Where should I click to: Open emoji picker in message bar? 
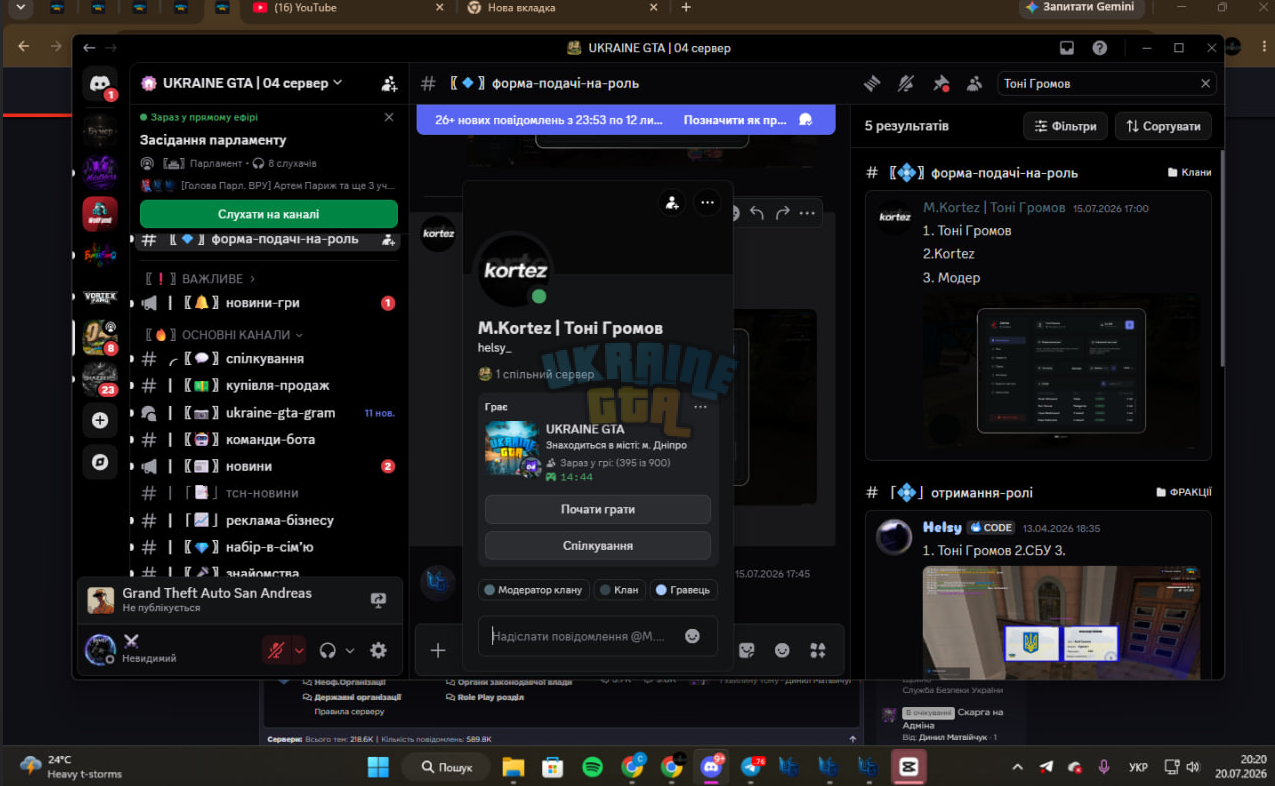(x=782, y=650)
